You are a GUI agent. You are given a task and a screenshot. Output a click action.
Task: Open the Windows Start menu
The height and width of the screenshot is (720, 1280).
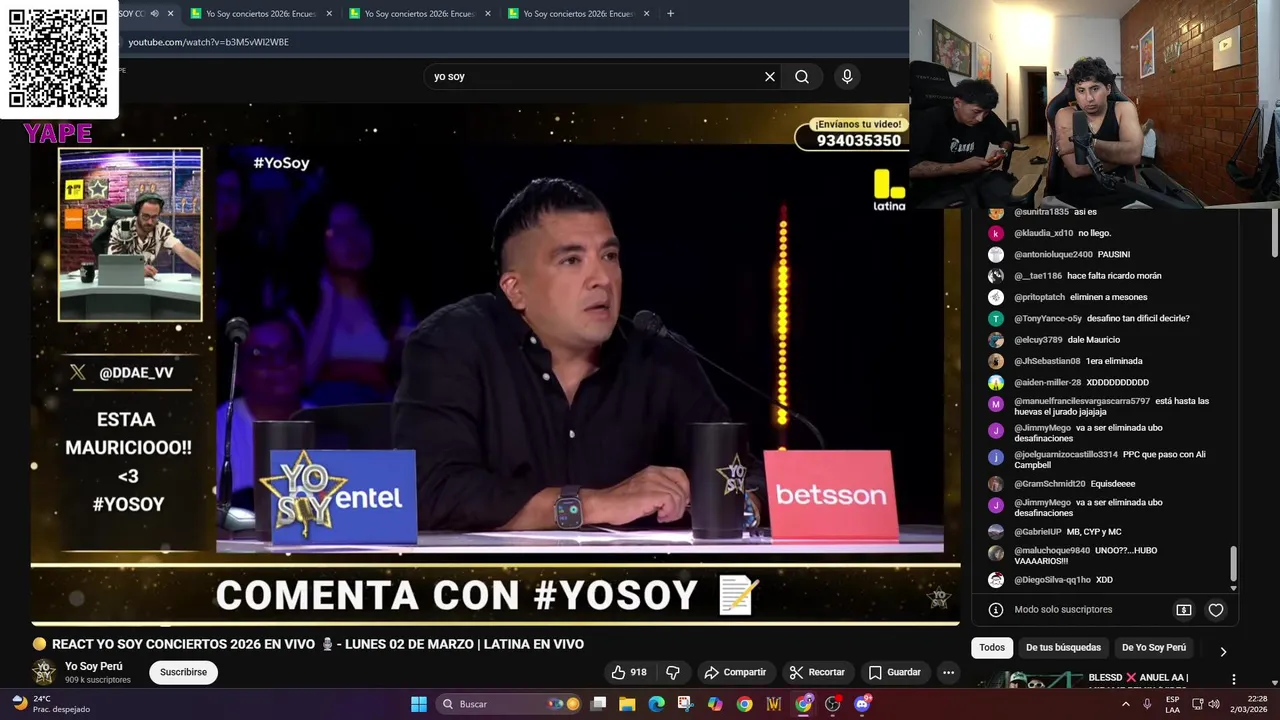click(419, 704)
